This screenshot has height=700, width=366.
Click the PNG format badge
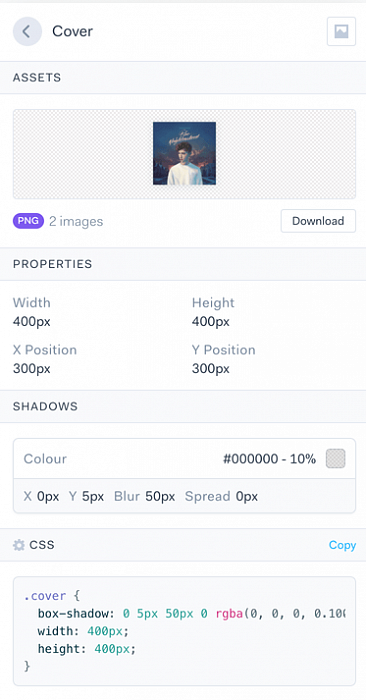click(29, 221)
